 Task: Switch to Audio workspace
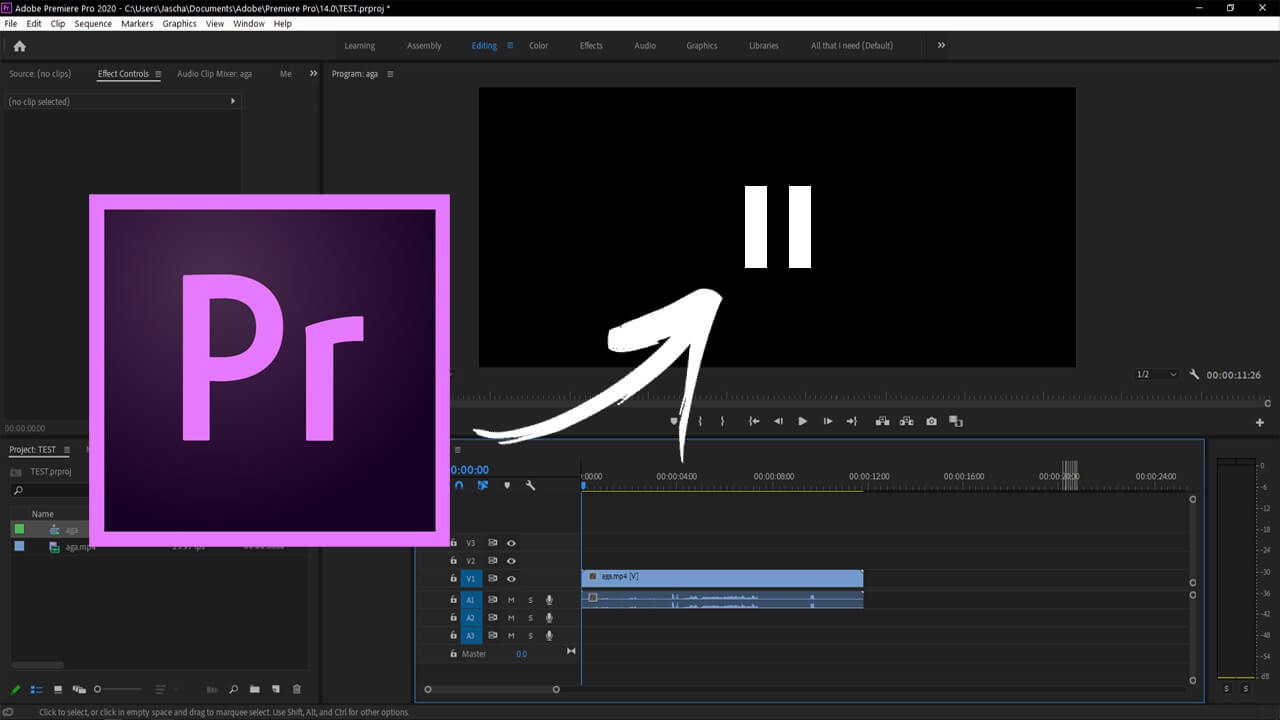coord(645,46)
